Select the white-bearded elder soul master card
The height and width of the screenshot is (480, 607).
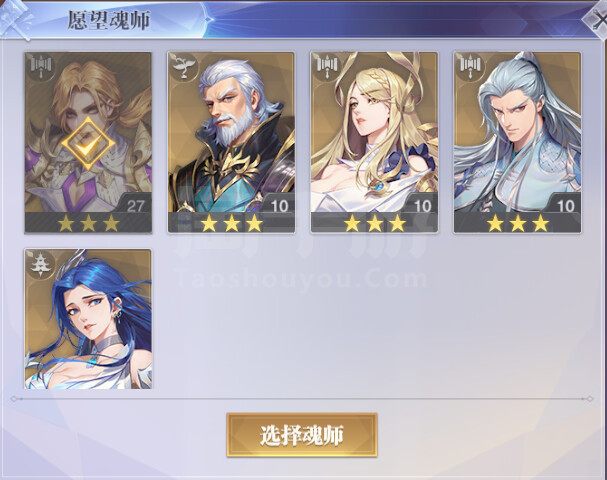coord(231,142)
